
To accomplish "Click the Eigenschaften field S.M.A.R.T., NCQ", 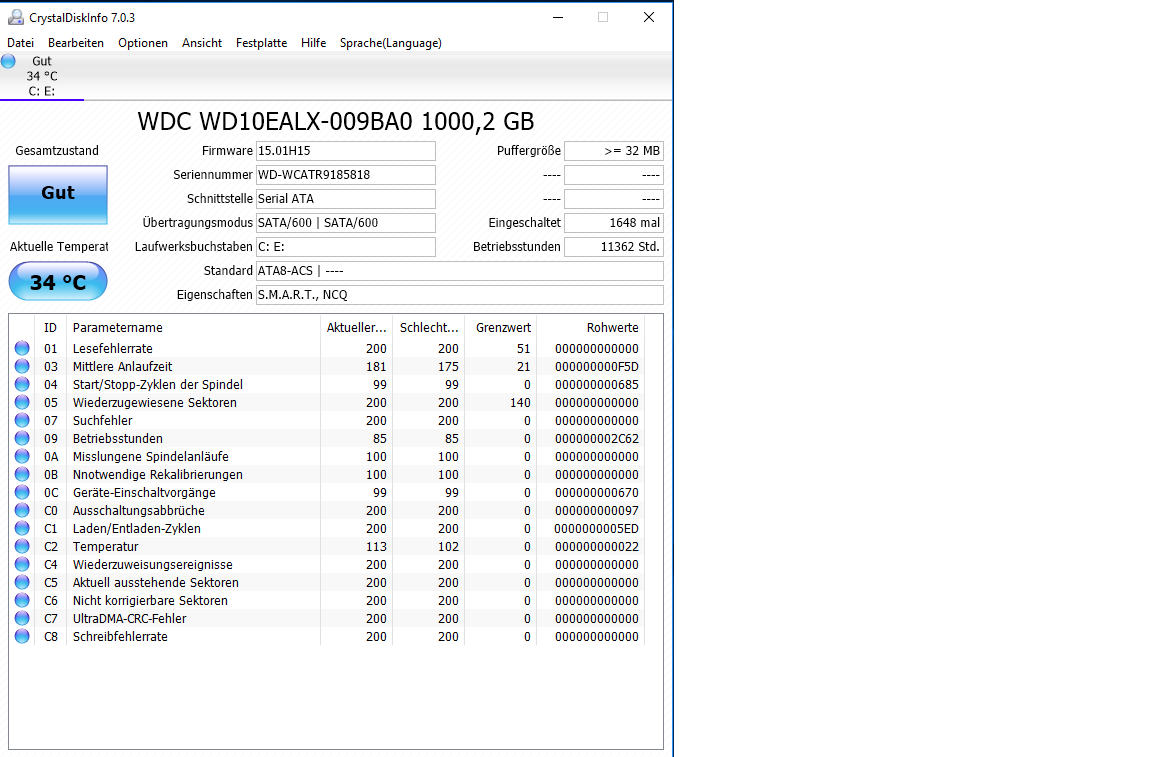I will [459, 295].
